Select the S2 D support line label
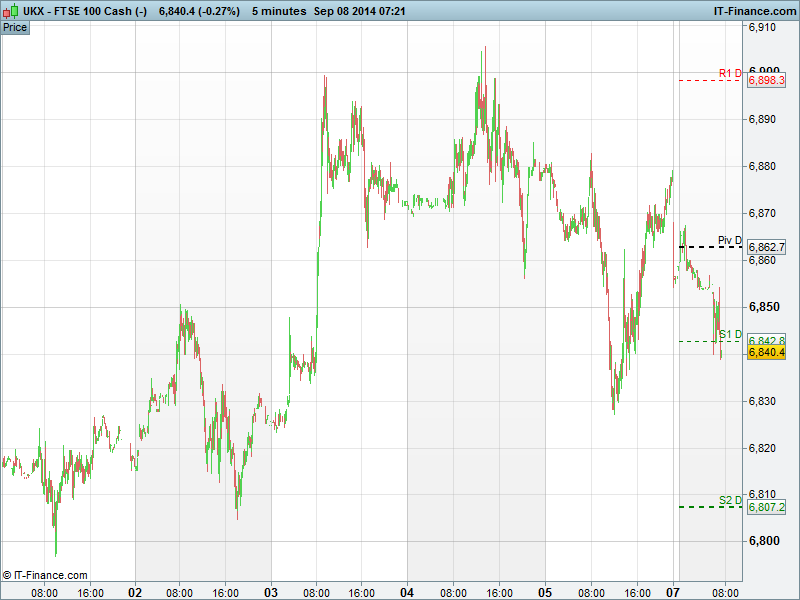 (730, 500)
